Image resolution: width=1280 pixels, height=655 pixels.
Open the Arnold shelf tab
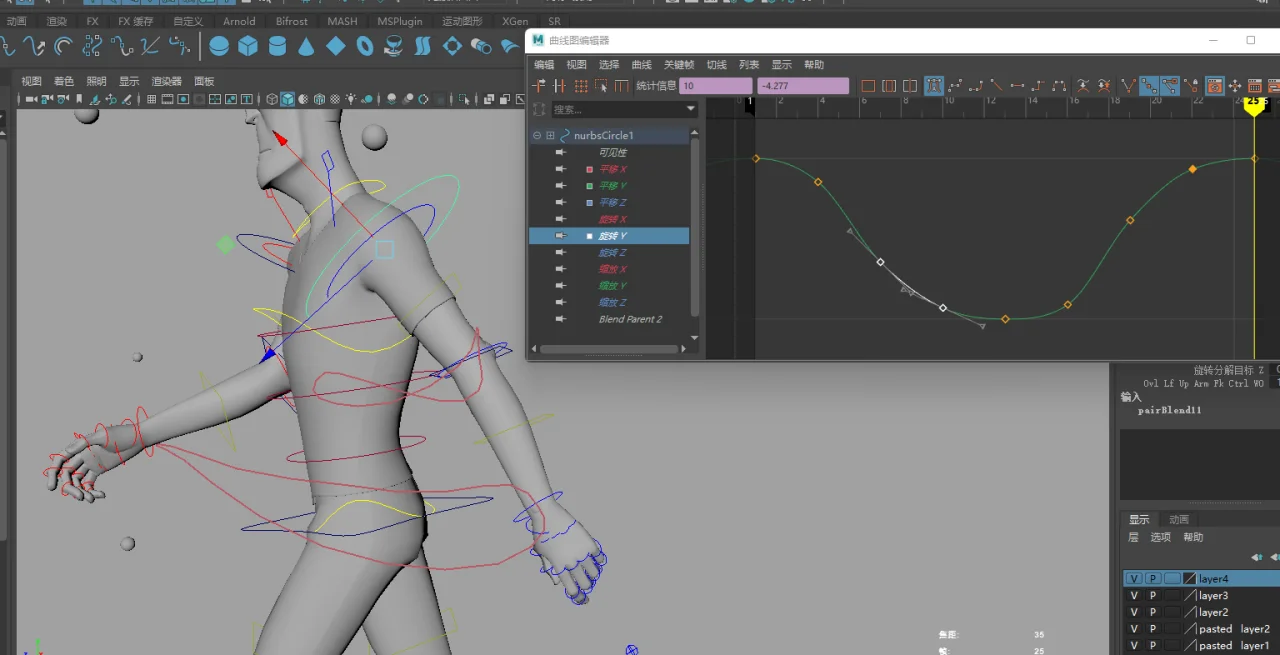pos(239,21)
